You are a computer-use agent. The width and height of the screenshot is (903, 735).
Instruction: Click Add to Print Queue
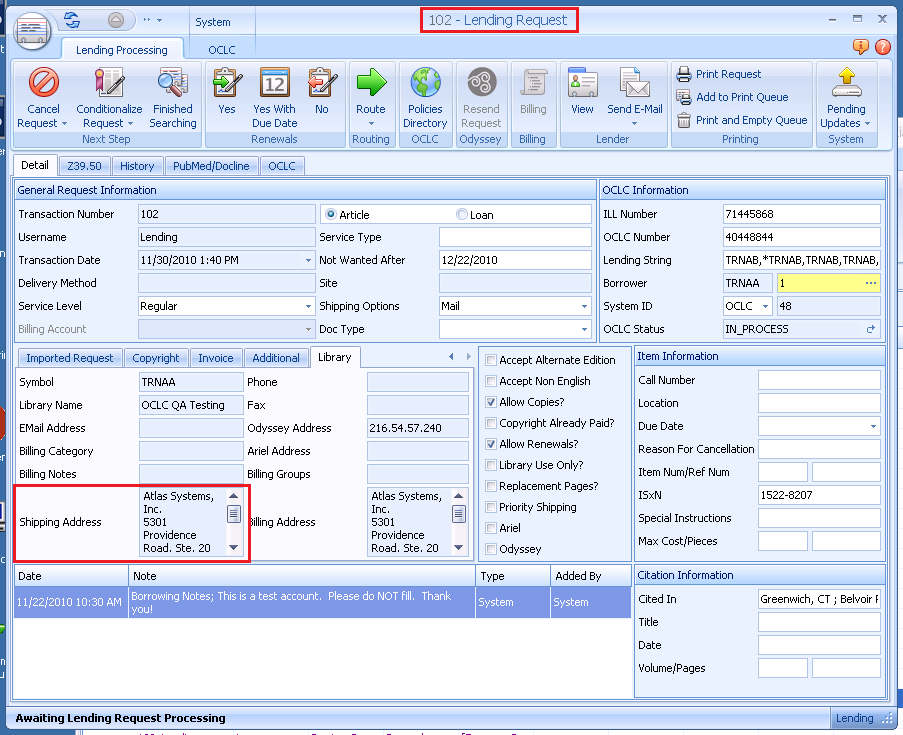point(741,97)
